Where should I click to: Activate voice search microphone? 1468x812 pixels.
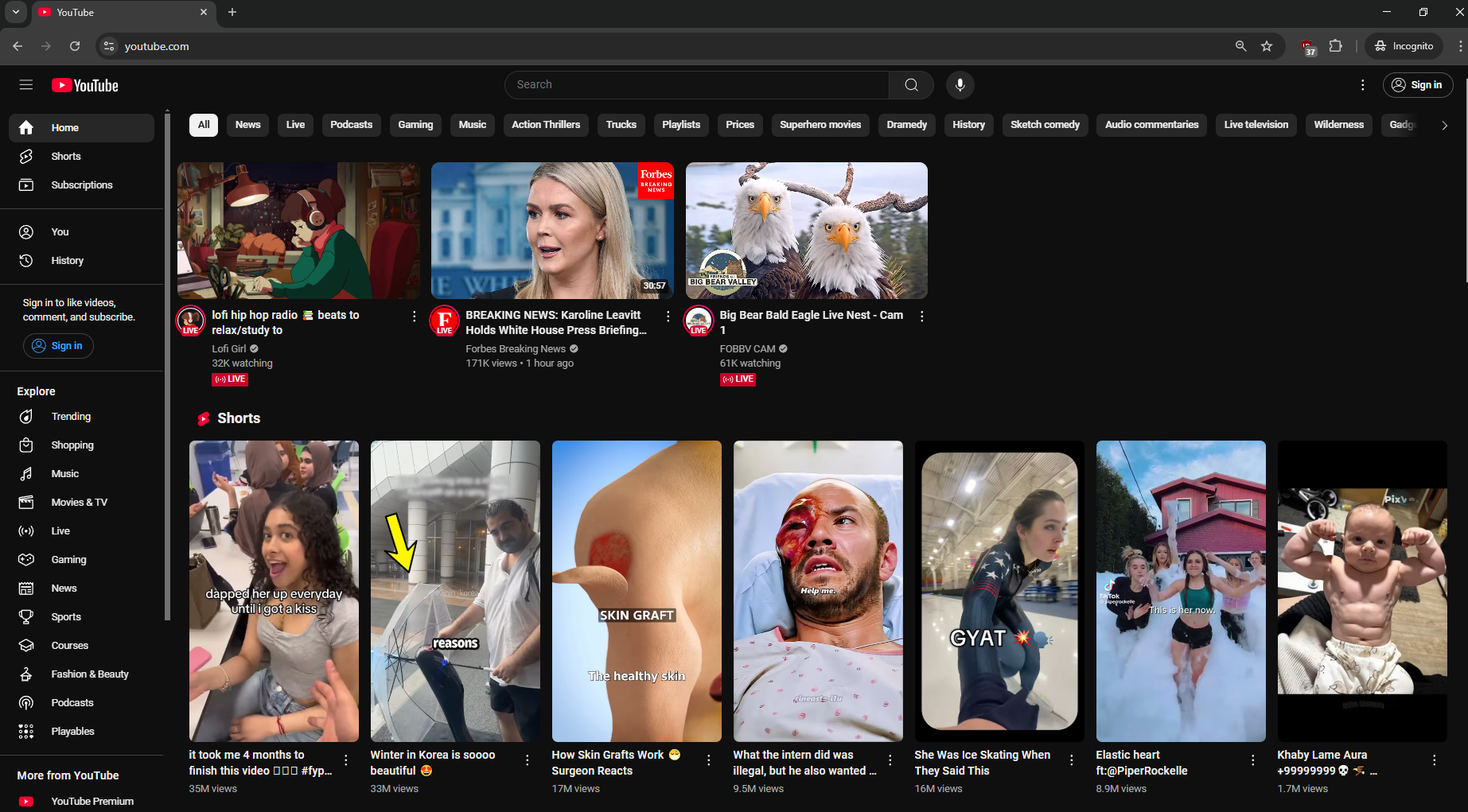point(960,85)
